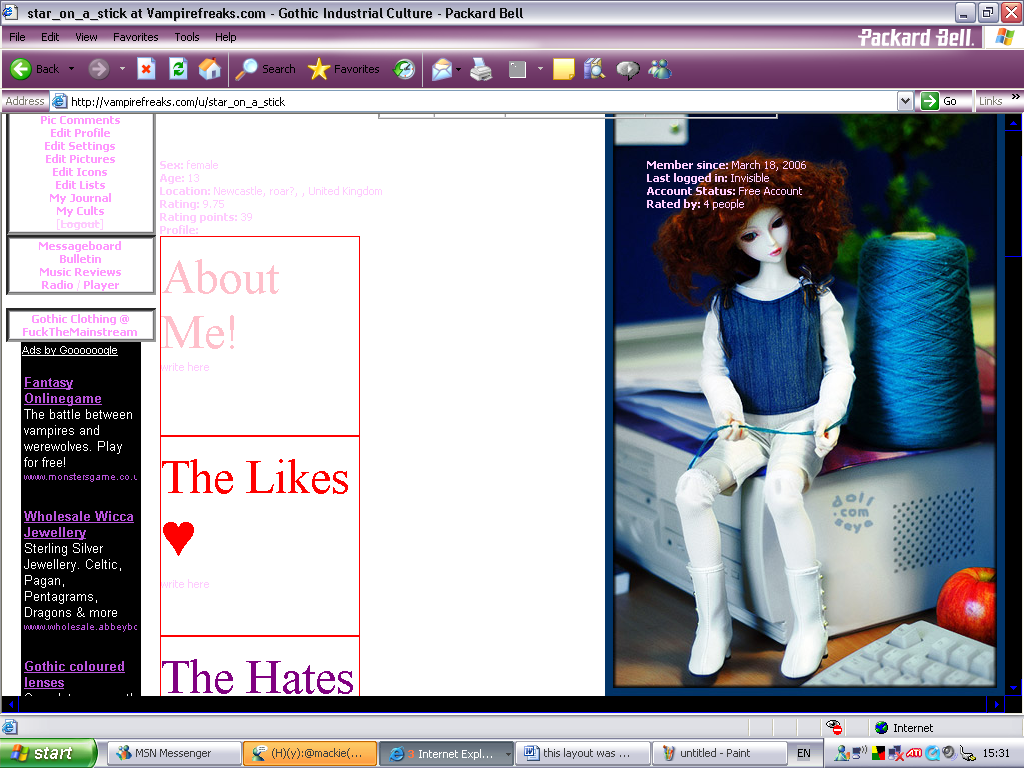Open the Mail toolbar icon
The height and width of the screenshot is (768, 1024).
tap(441, 69)
